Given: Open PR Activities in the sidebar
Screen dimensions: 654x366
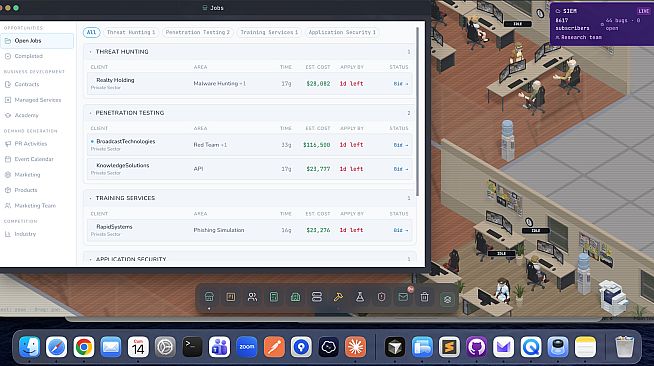Looking at the screenshot, I should (37, 144).
